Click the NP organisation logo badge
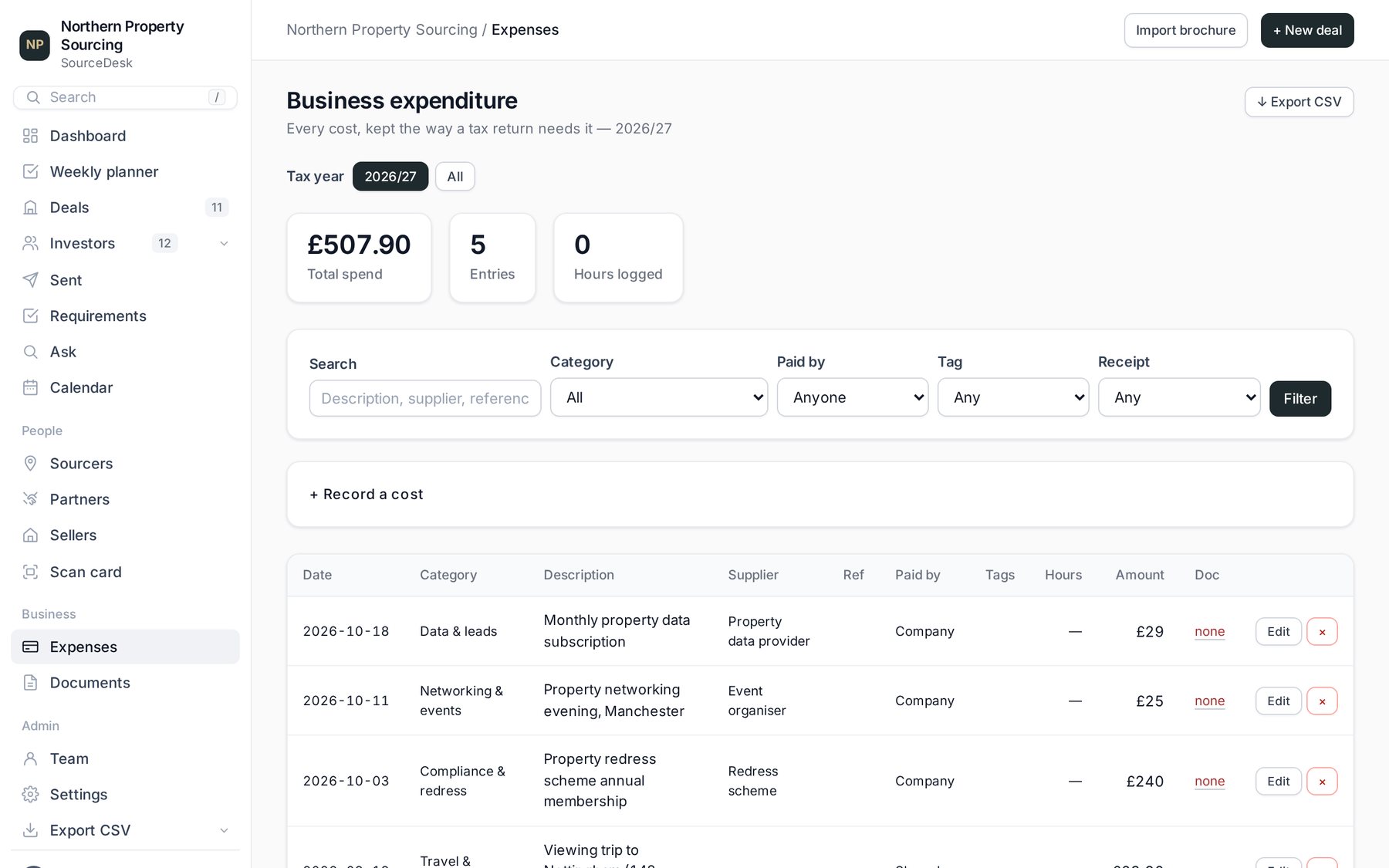Image resolution: width=1389 pixels, height=868 pixels. pyautogui.click(x=35, y=45)
